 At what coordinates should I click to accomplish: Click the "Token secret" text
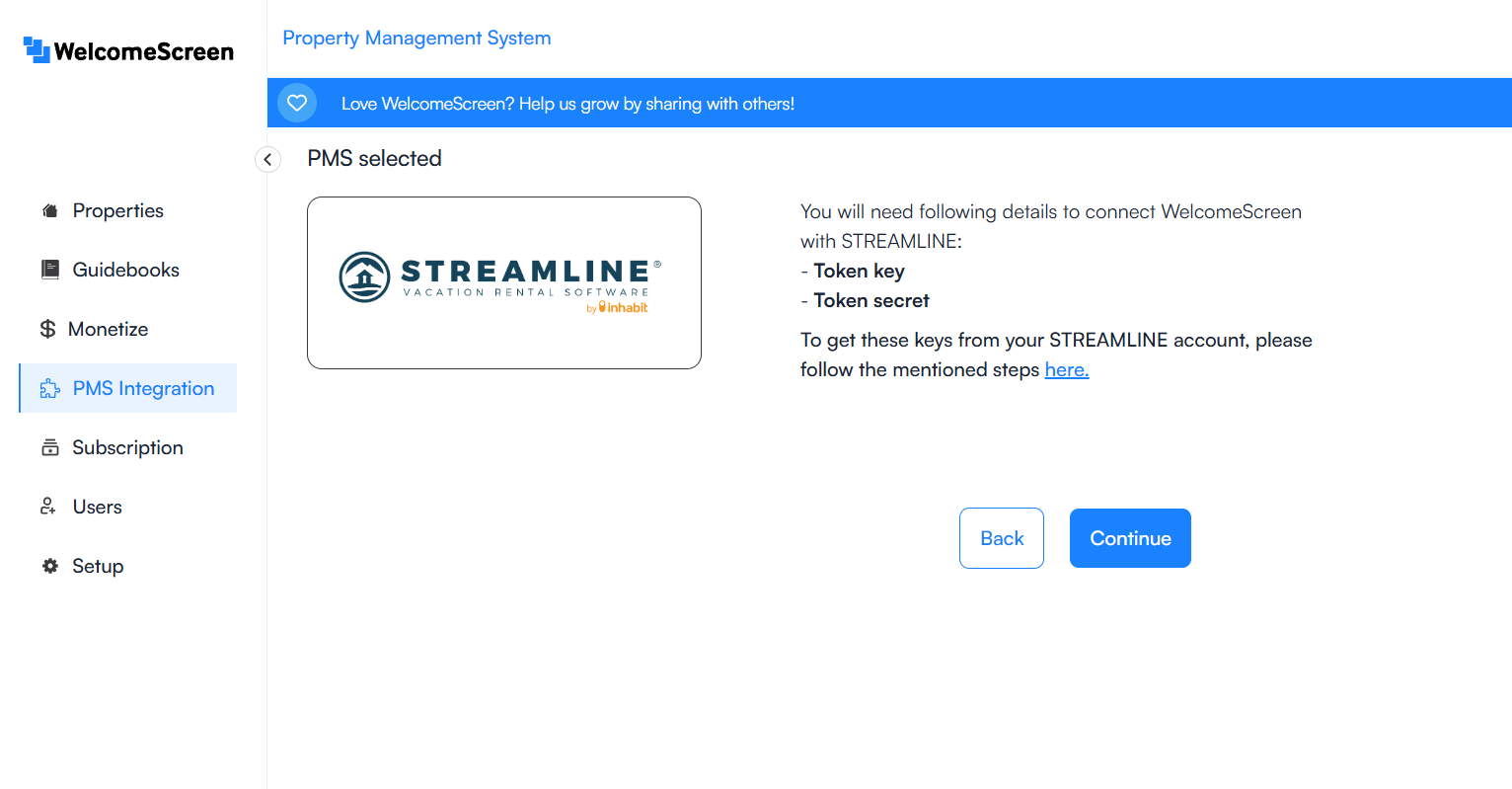click(x=871, y=300)
